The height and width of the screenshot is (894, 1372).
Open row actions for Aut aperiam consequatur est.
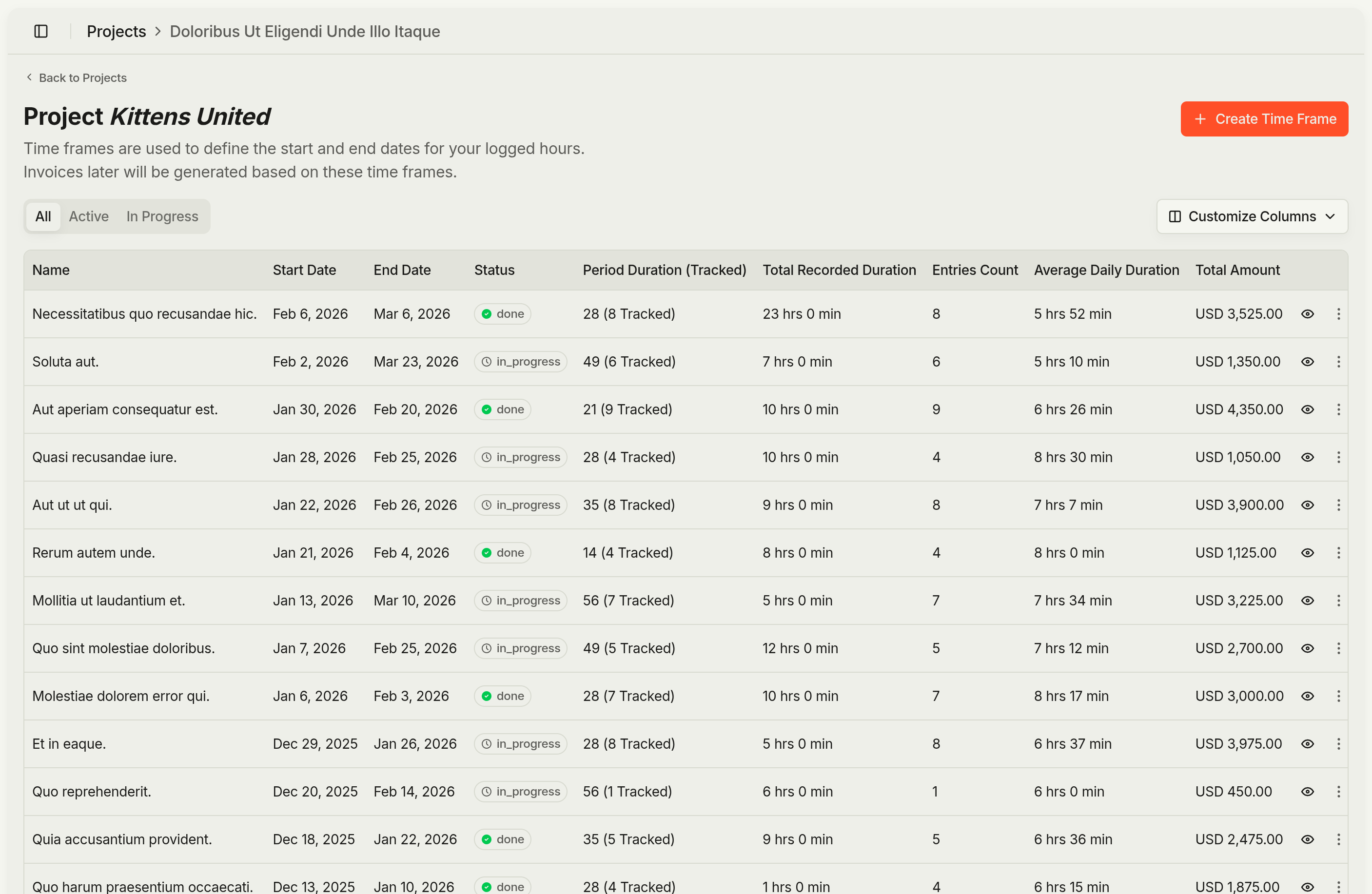pos(1338,409)
